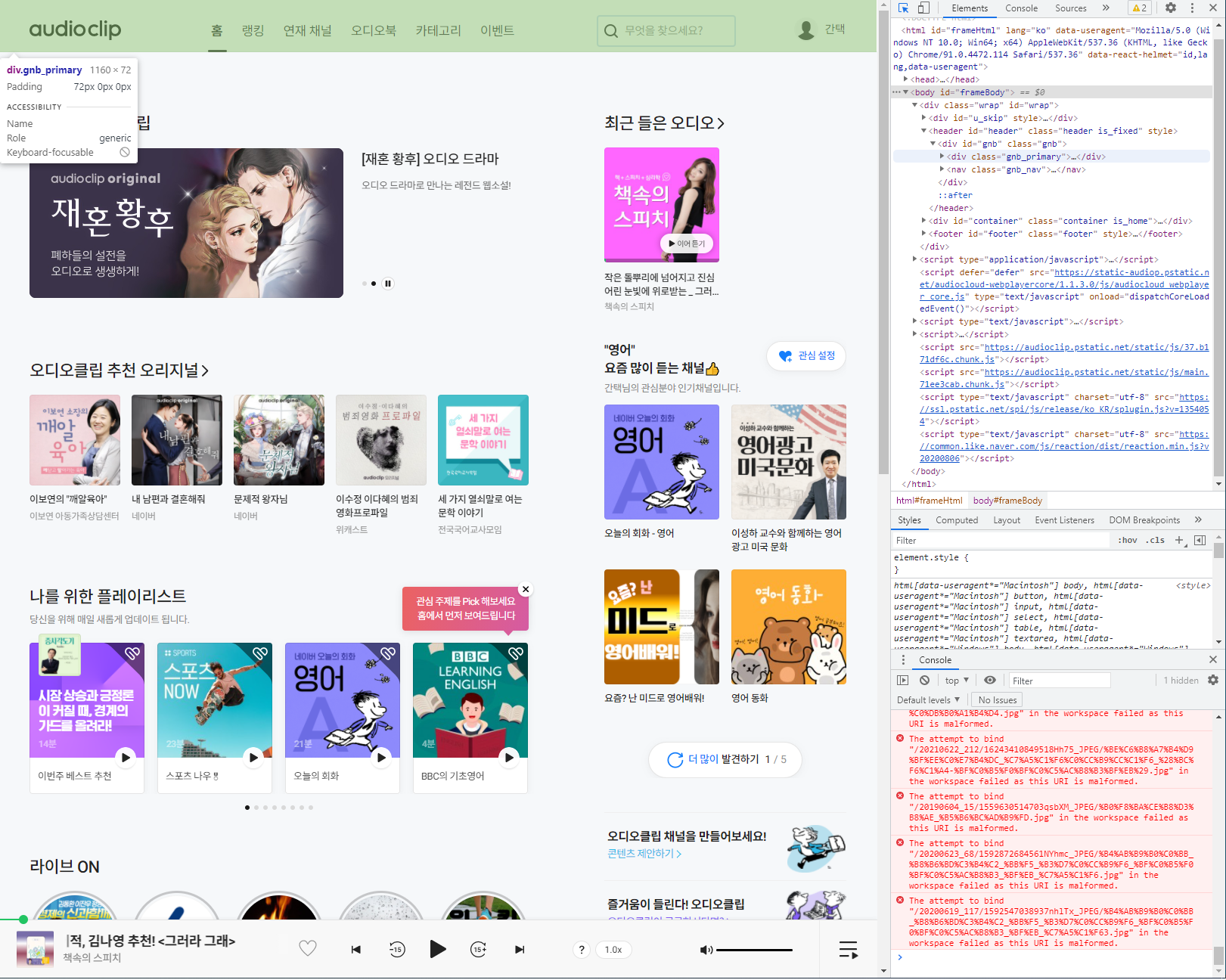The height and width of the screenshot is (980, 1226).
Task: Toggle the .cls class editor
Action: pyautogui.click(x=1155, y=540)
